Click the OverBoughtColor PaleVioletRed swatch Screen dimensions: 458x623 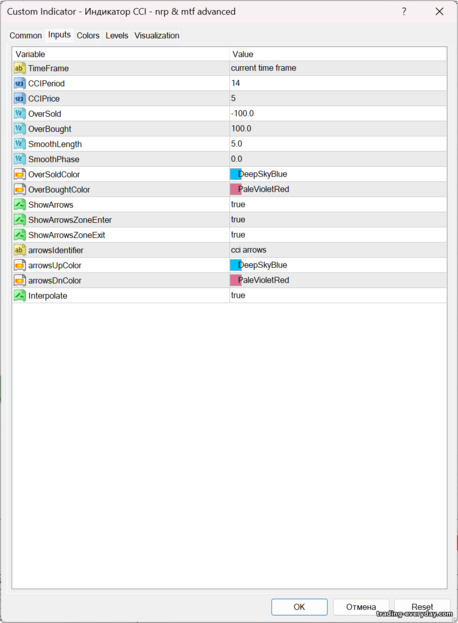[x=236, y=189]
